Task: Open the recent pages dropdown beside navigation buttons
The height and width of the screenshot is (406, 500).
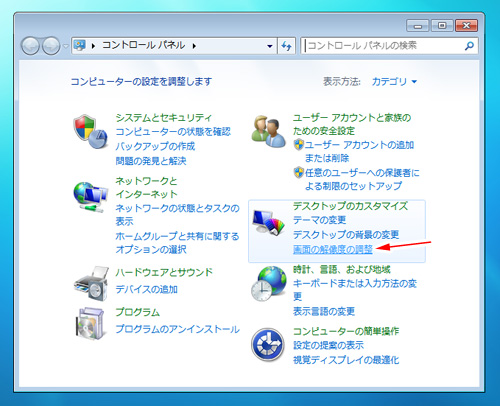Action: (66, 46)
